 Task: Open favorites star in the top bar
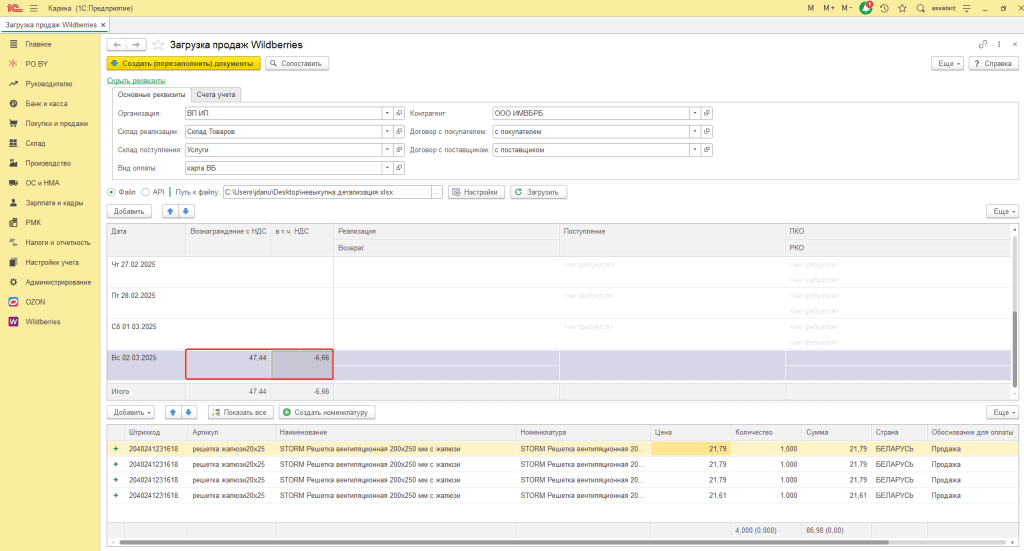[902, 8]
